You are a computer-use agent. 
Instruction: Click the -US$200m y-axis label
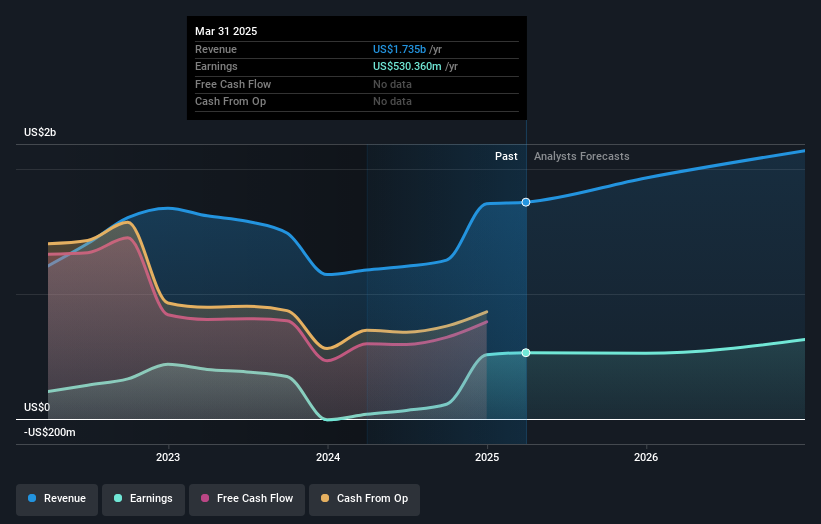point(50,432)
